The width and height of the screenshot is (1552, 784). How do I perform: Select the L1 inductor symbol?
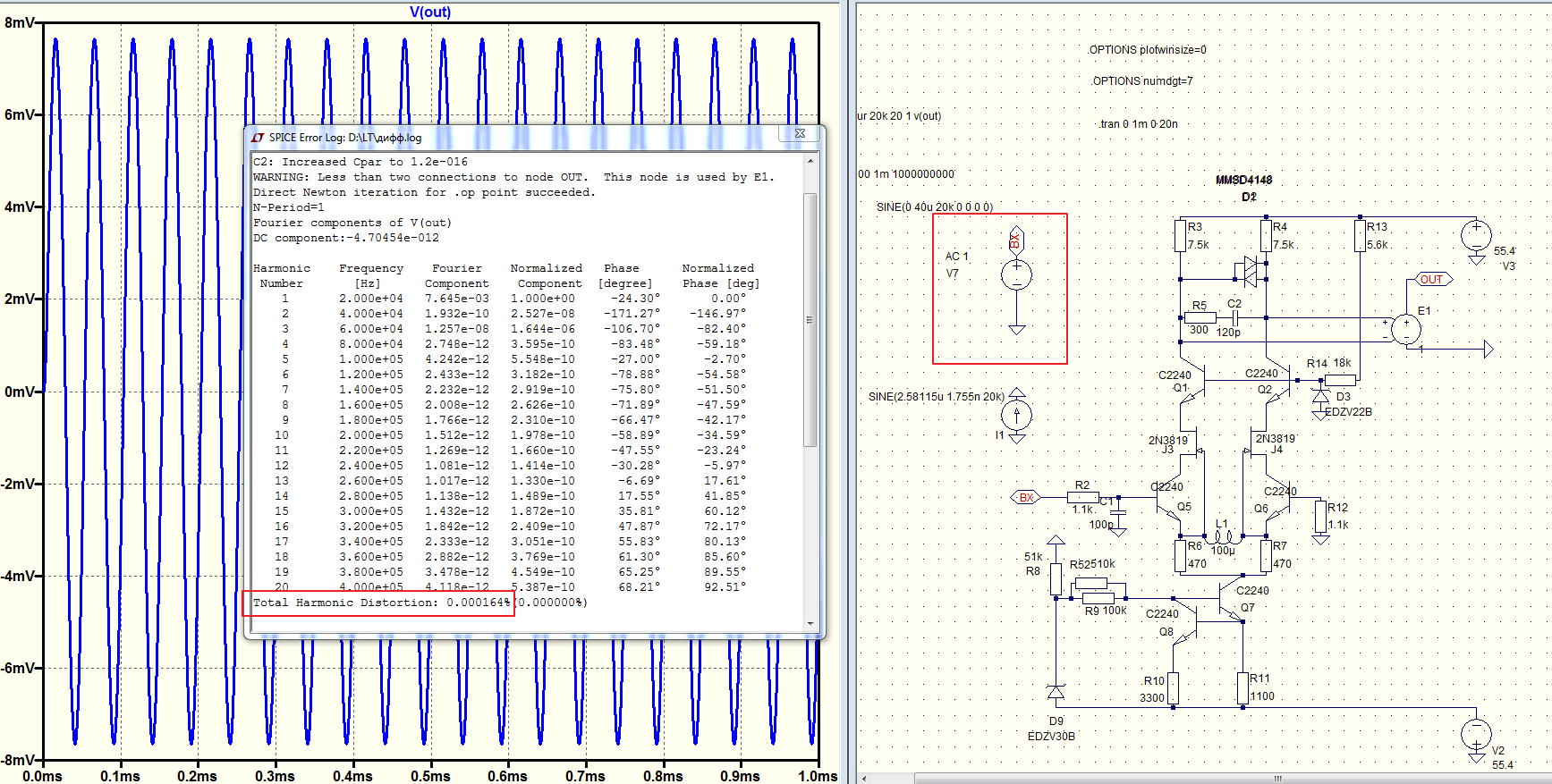[x=1222, y=538]
